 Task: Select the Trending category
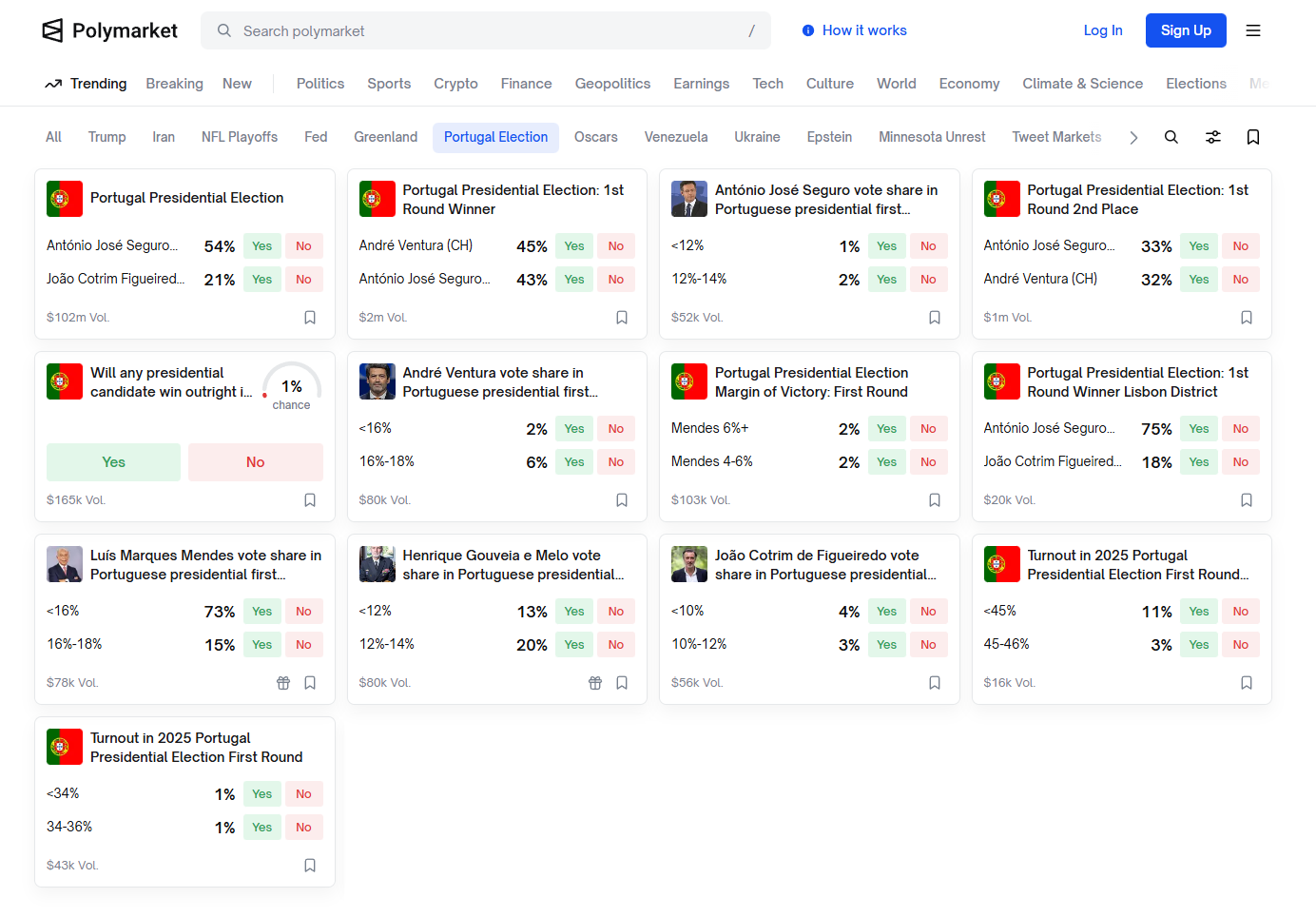point(86,84)
